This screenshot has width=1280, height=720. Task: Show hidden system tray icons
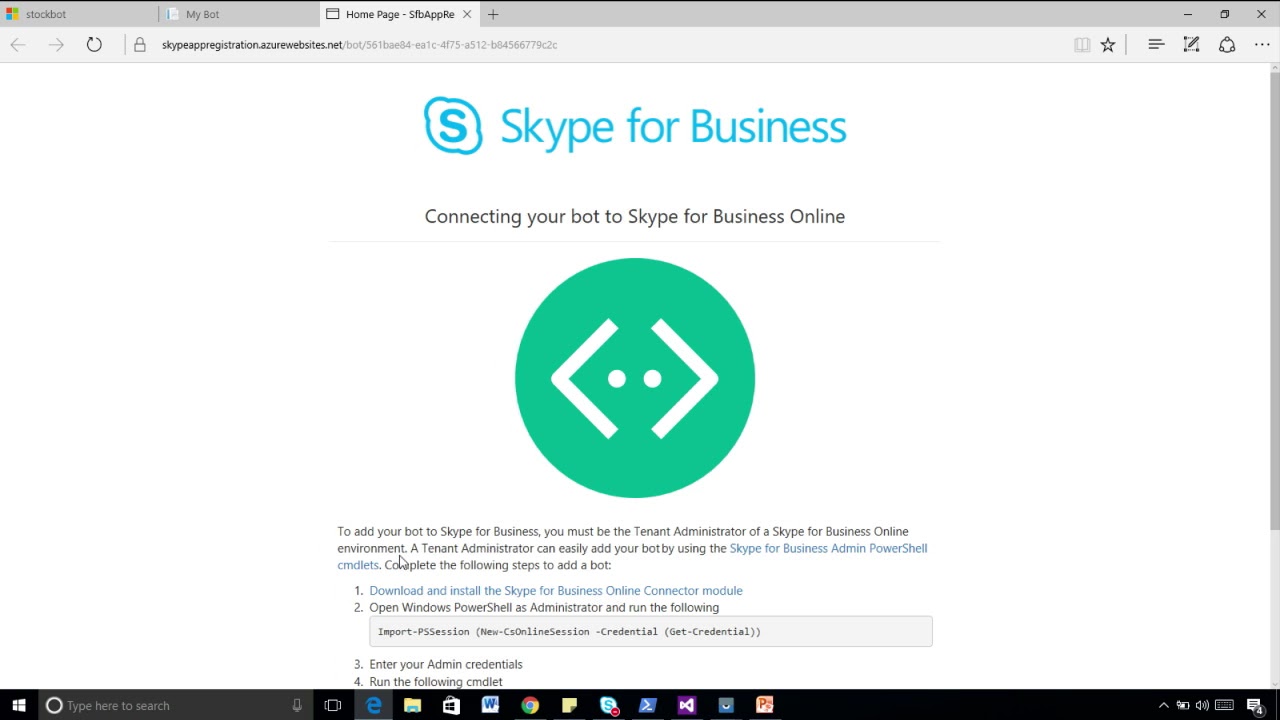(1163, 705)
